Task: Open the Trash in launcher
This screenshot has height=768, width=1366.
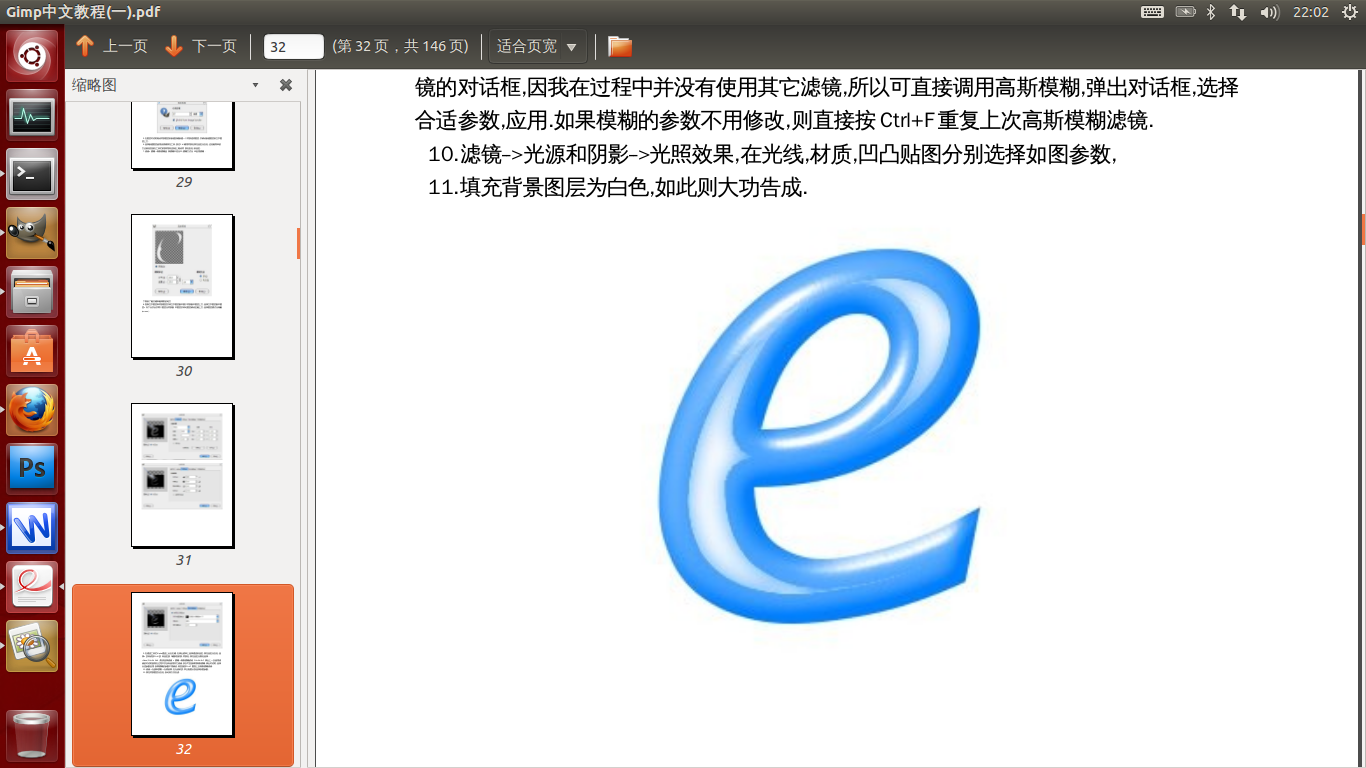Action: coord(32,736)
